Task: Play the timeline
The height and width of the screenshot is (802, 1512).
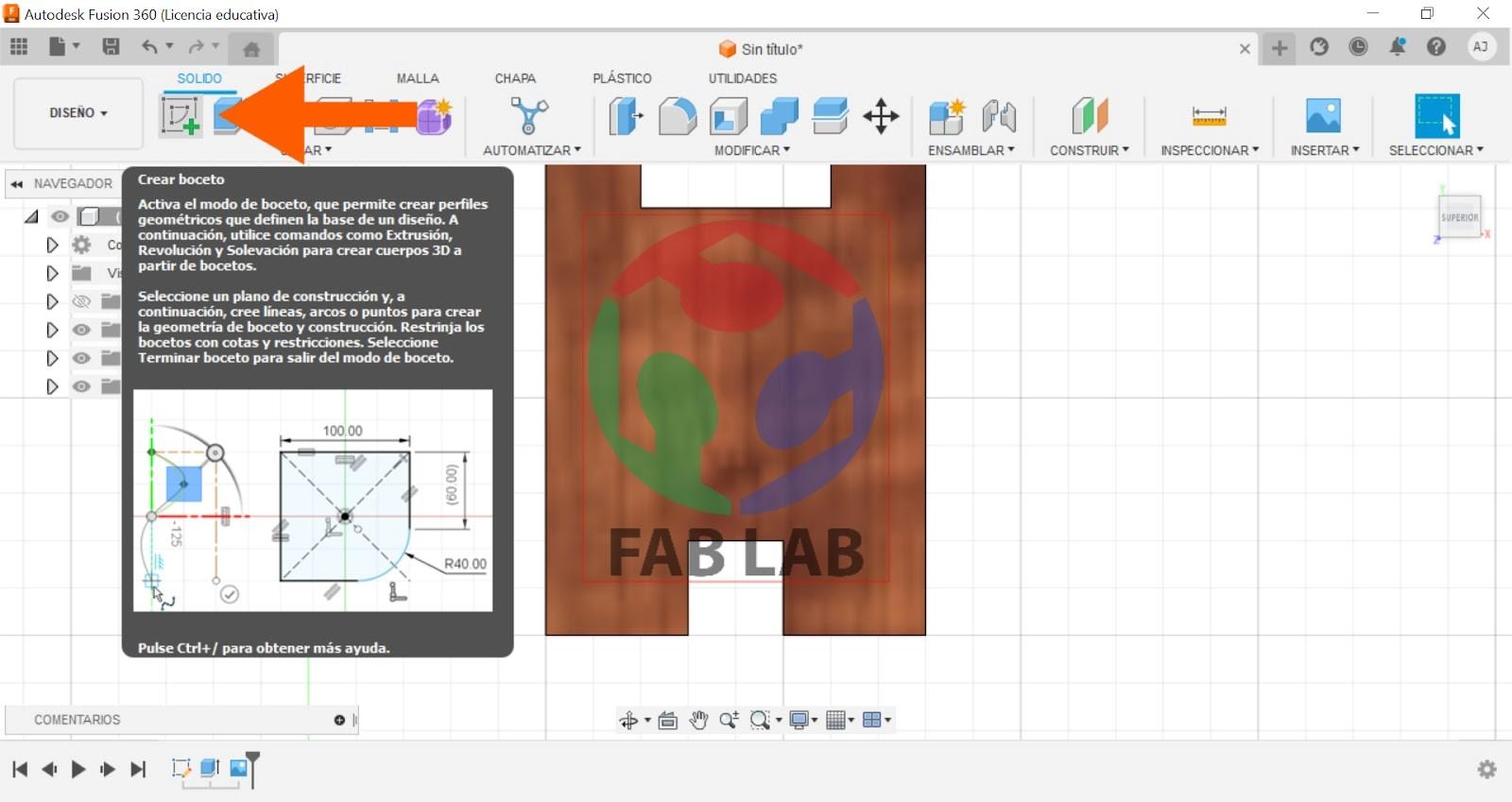Action: point(78,769)
